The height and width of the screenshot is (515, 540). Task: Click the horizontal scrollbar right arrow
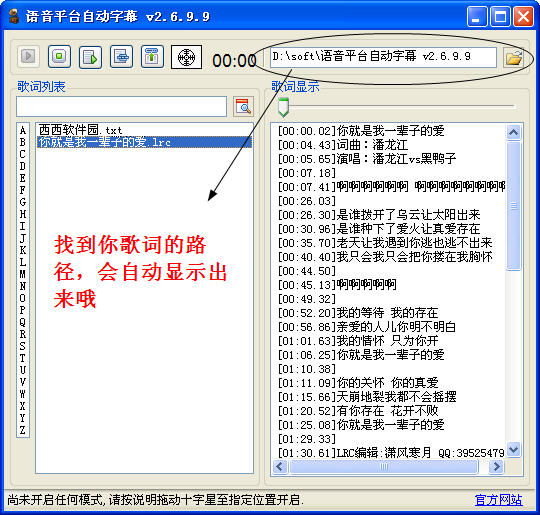click(496, 467)
